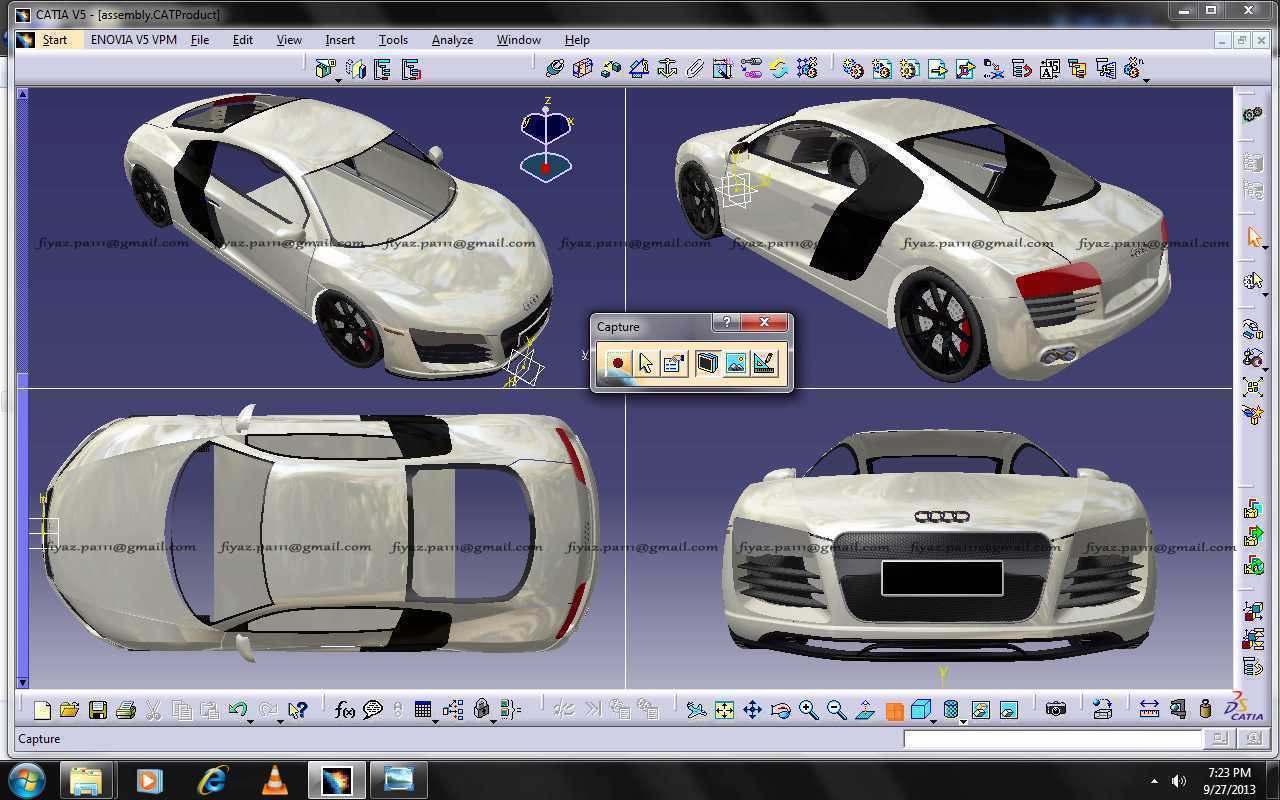Click the Update All swirl icon

[x=778, y=68]
